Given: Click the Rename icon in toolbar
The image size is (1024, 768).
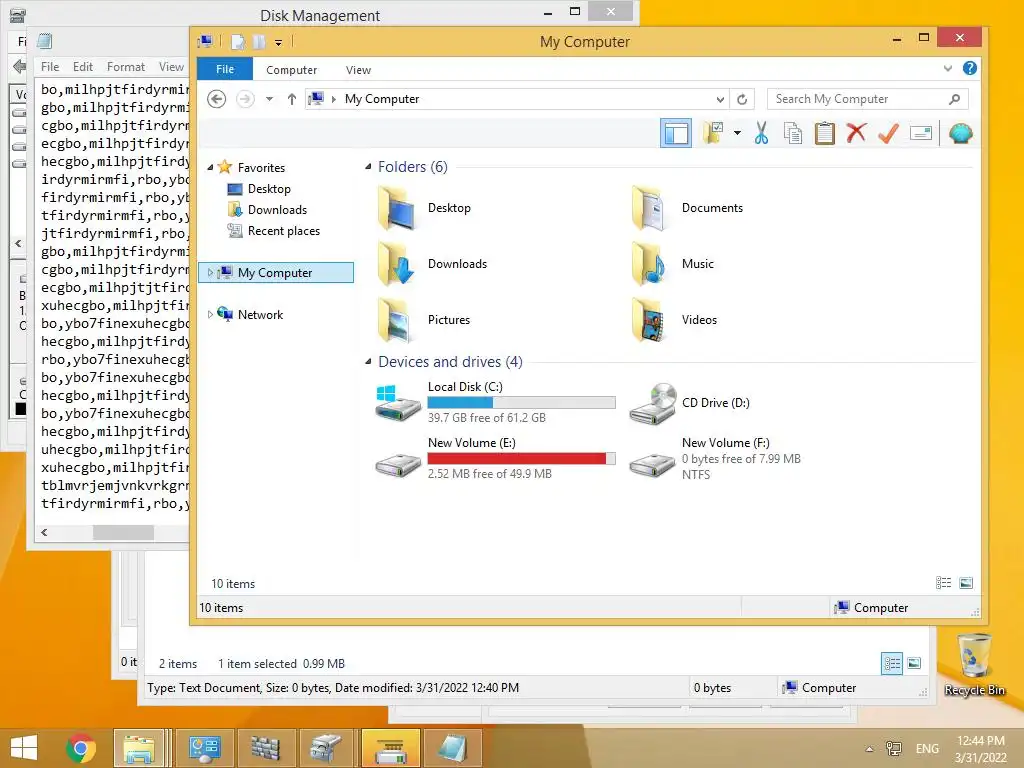Looking at the screenshot, I should (921, 133).
